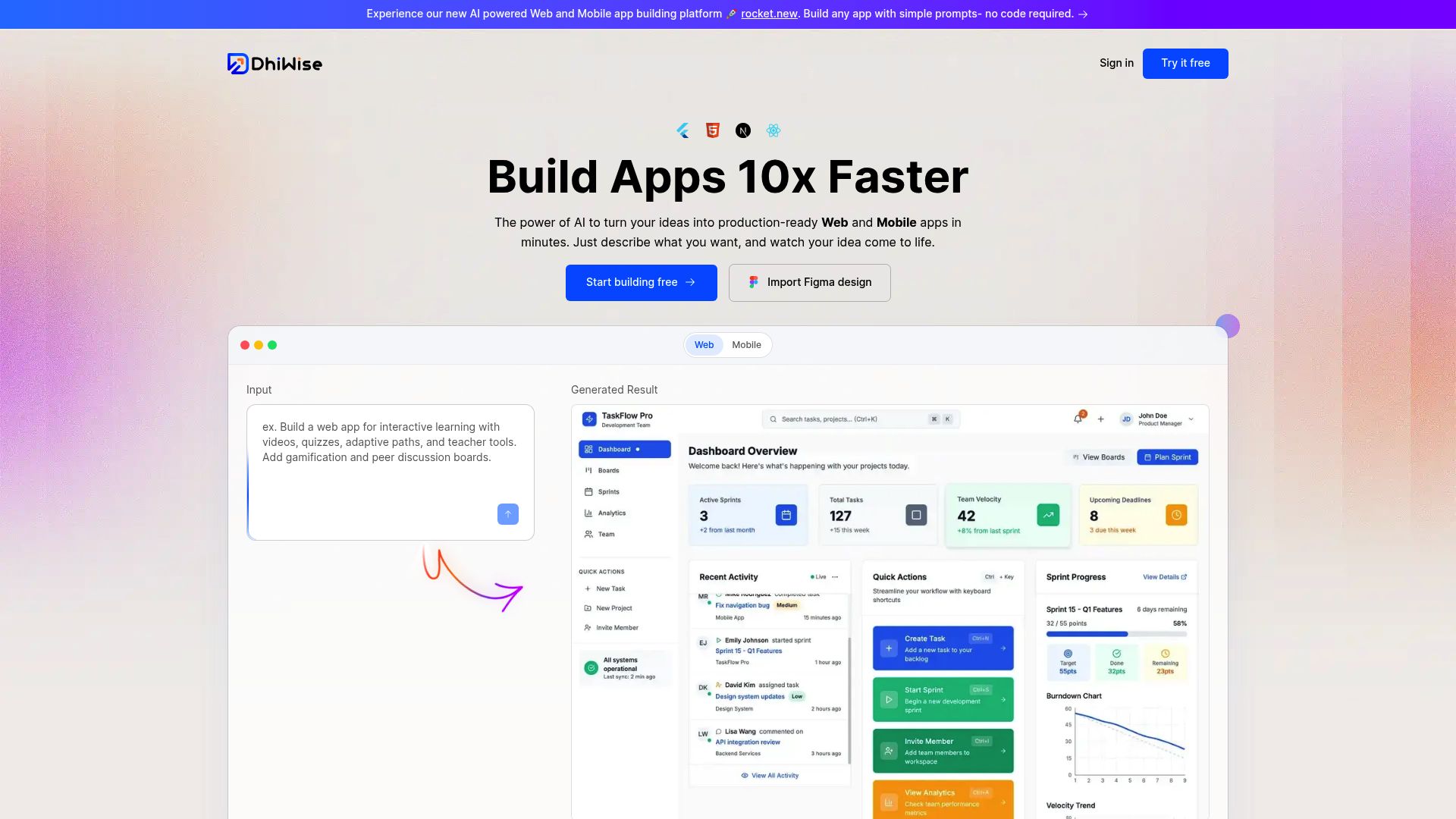The height and width of the screenshot is (819, 1456).
Task: Click the DhiWise logo
Action: [275, 64]
